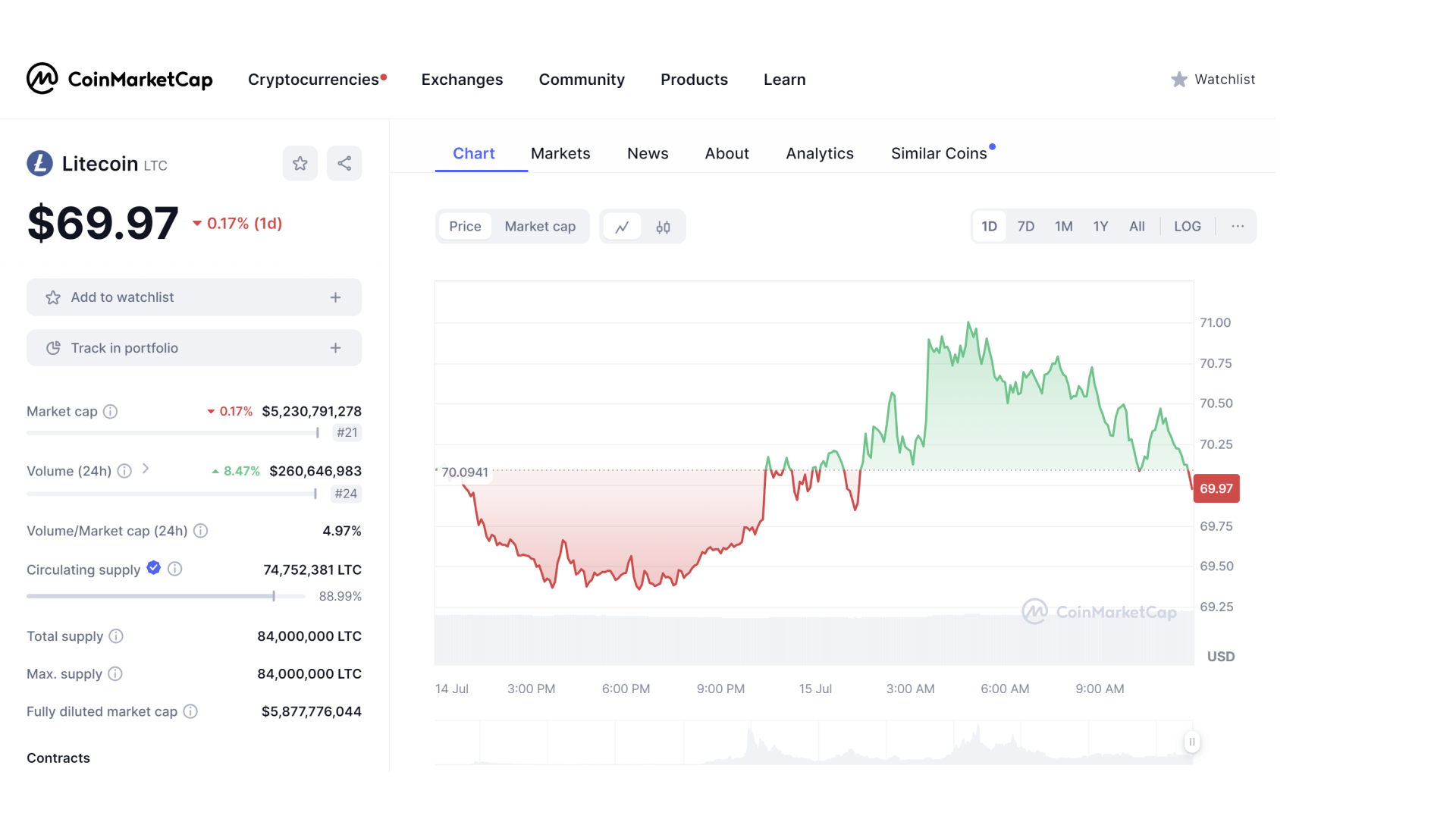
Task: Click the #24 volume rank badge
Action: coord(346,494)
